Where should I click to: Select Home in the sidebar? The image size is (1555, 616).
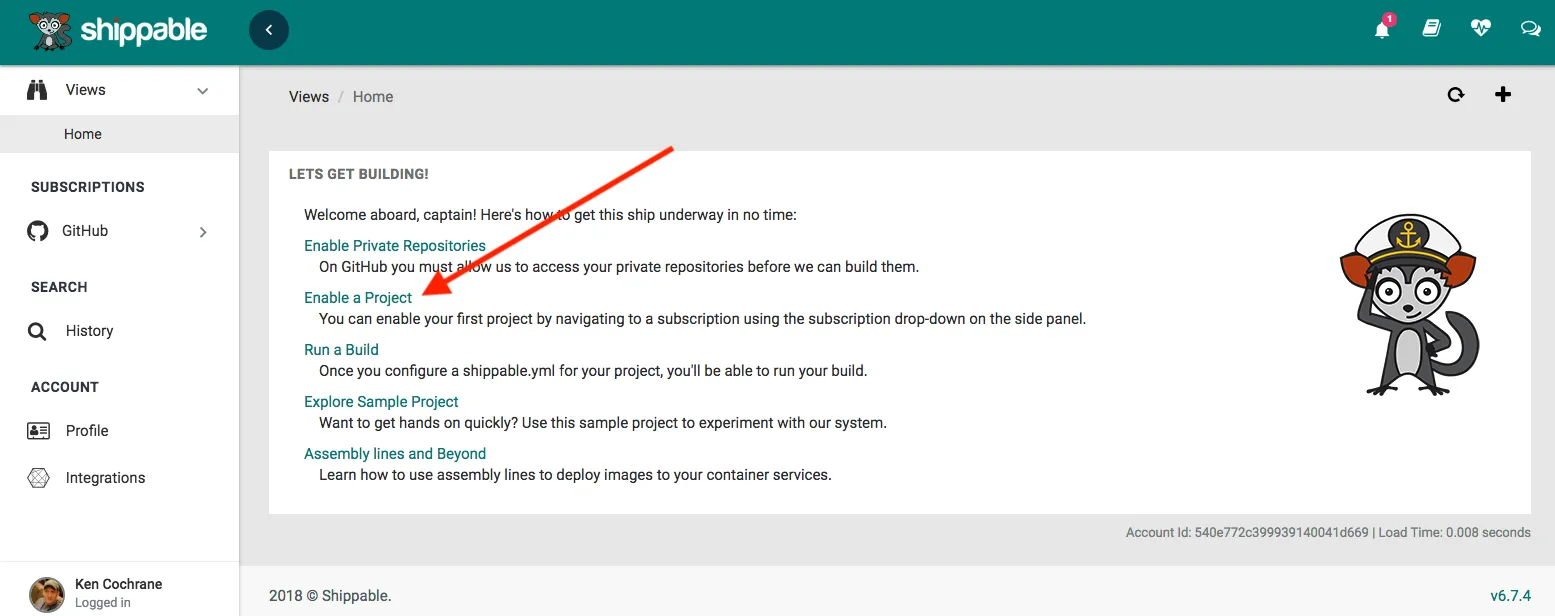119,134
